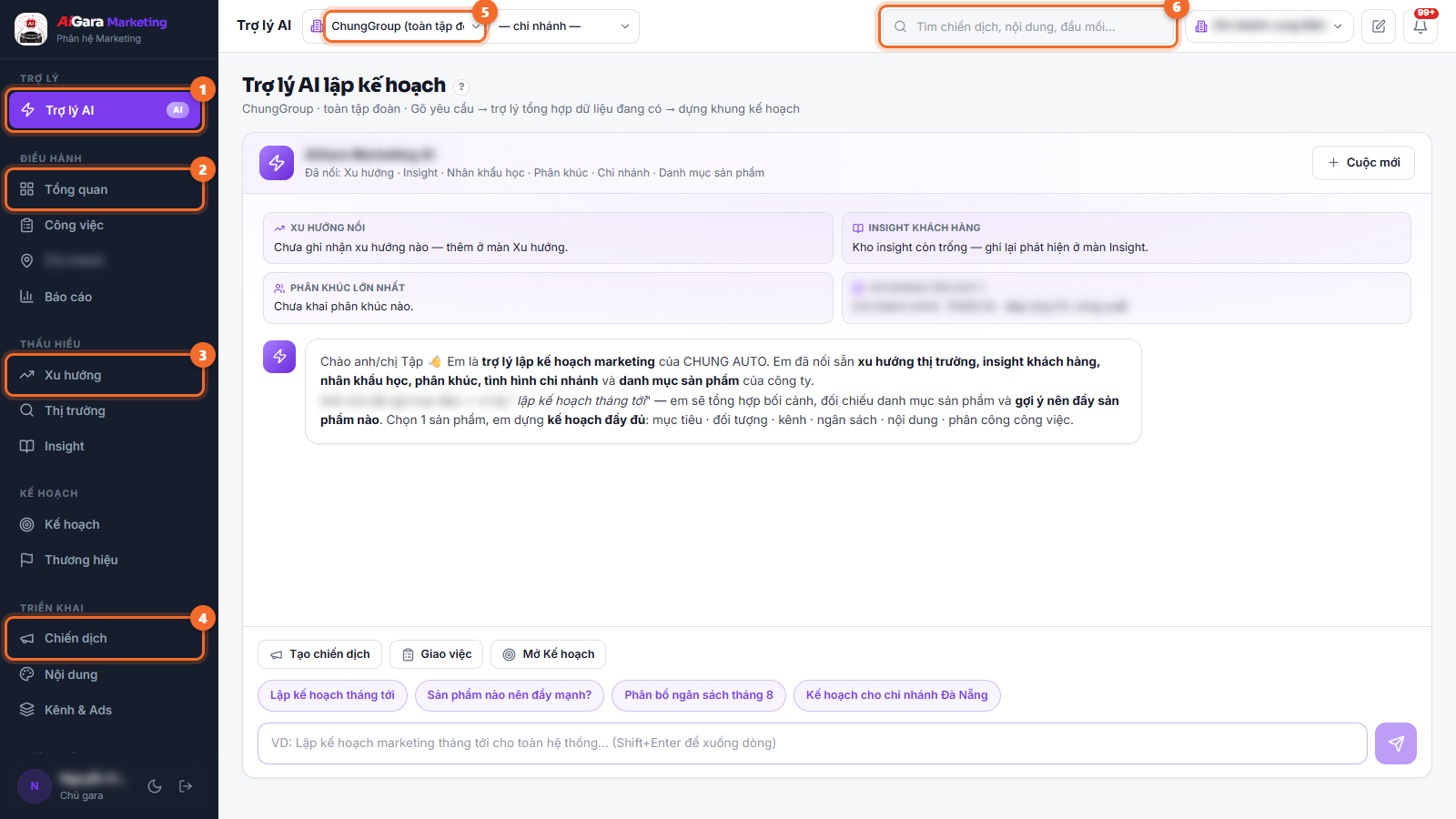Click the logout icon beside the user profile

[186, 786]
